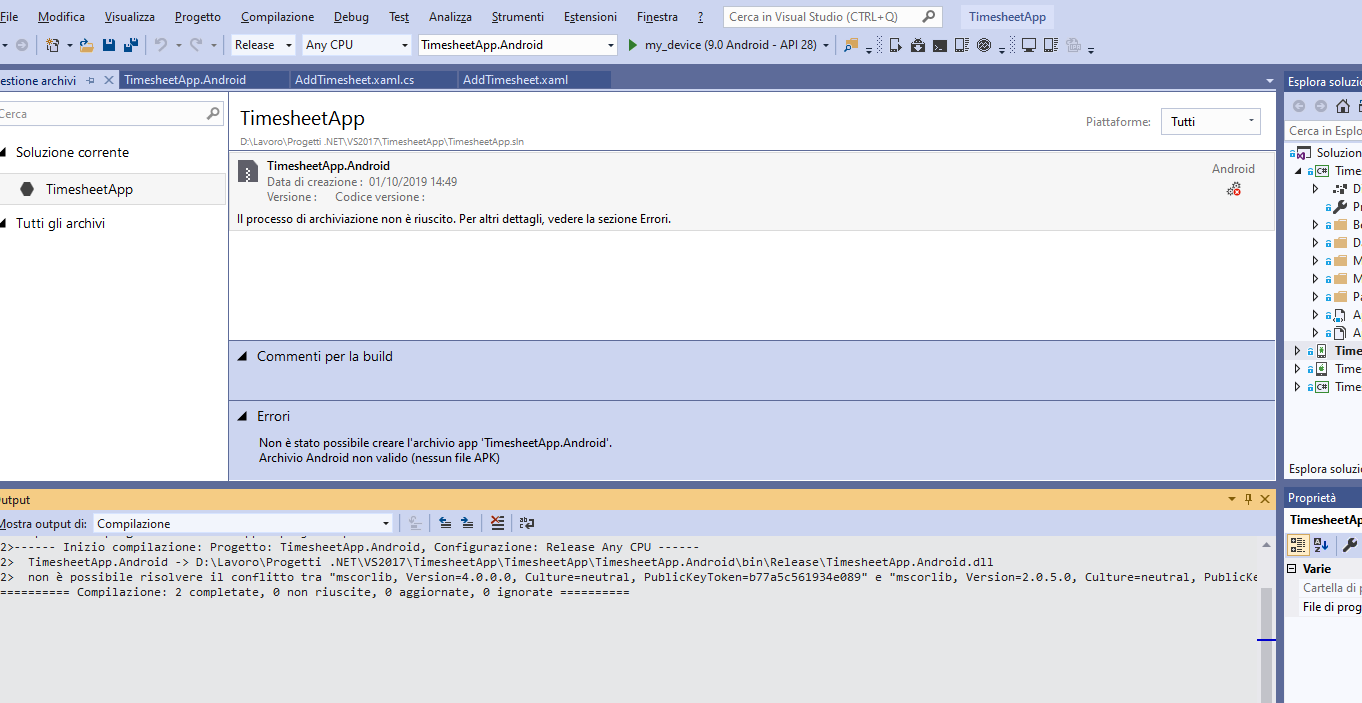The height and width of the screenshot is (703, 1362).
Task: Open the Android adb command prompt icon
Action: (x=939, y=45)
